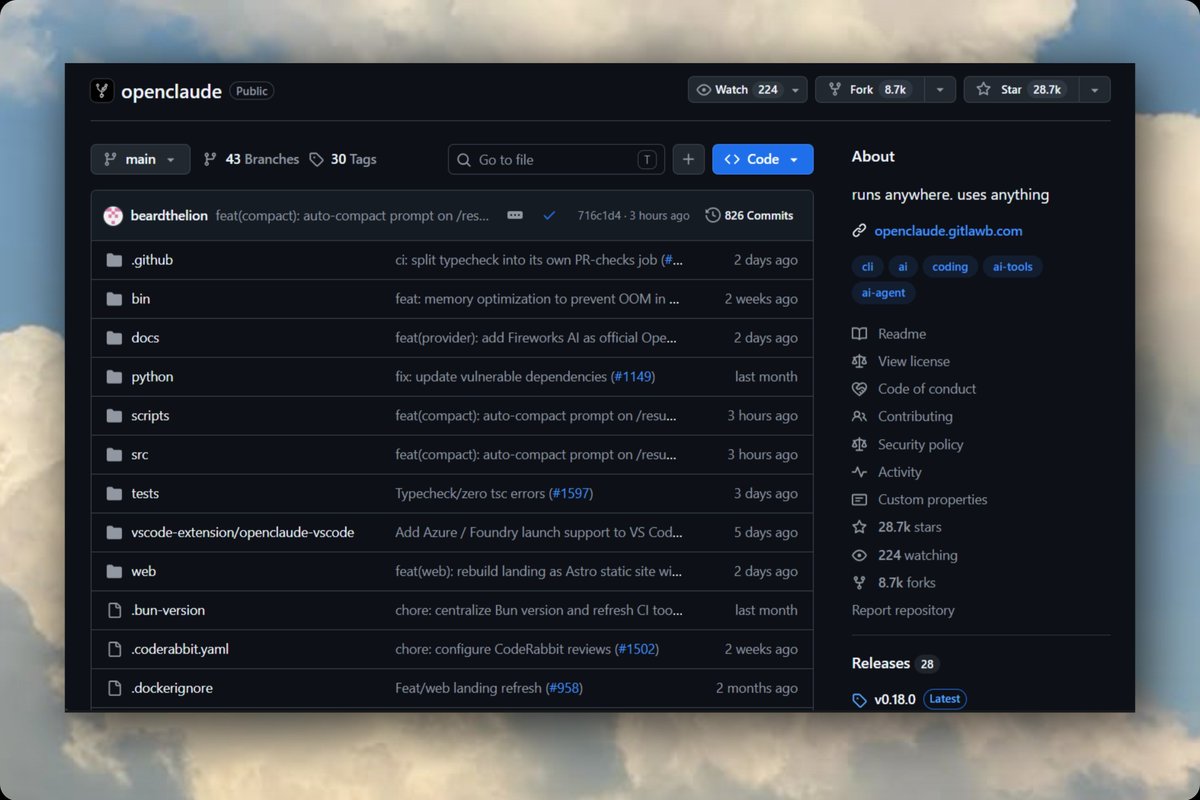Open the Fireworks AI commit message for docs
The image size is (1200, 800).
(x=537, y=338)
